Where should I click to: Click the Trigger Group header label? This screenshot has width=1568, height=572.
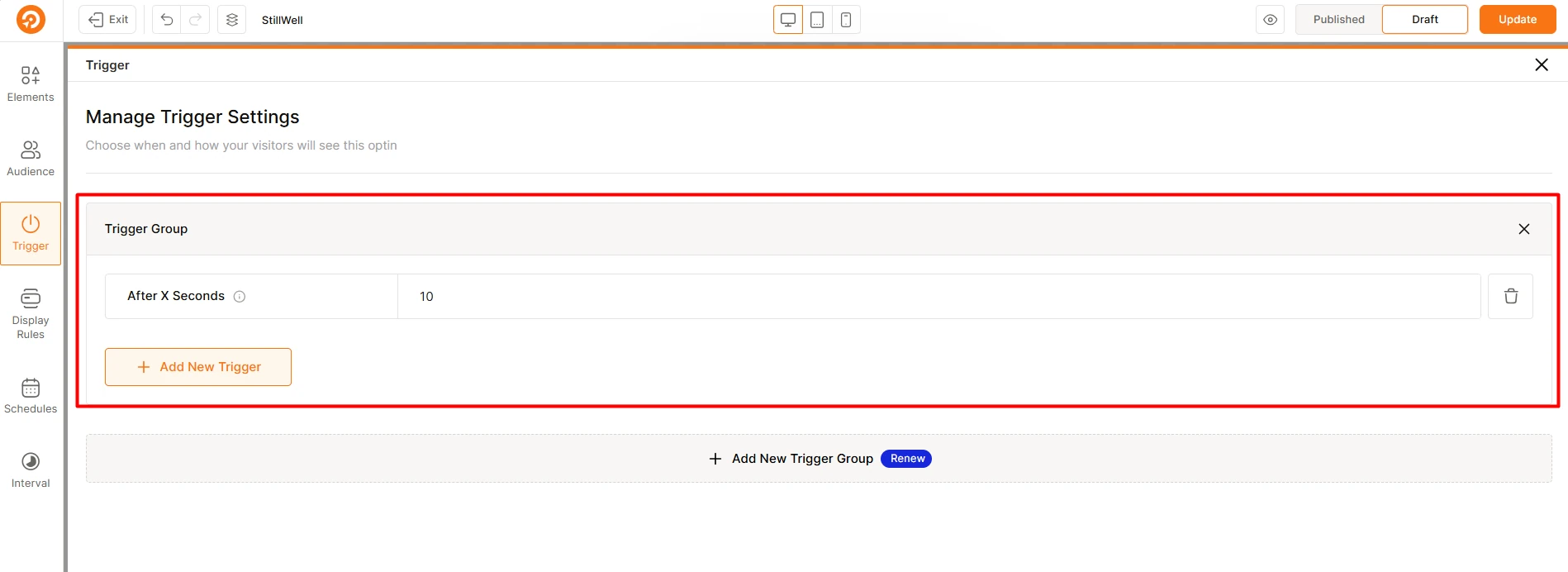[x=146, y=229]
